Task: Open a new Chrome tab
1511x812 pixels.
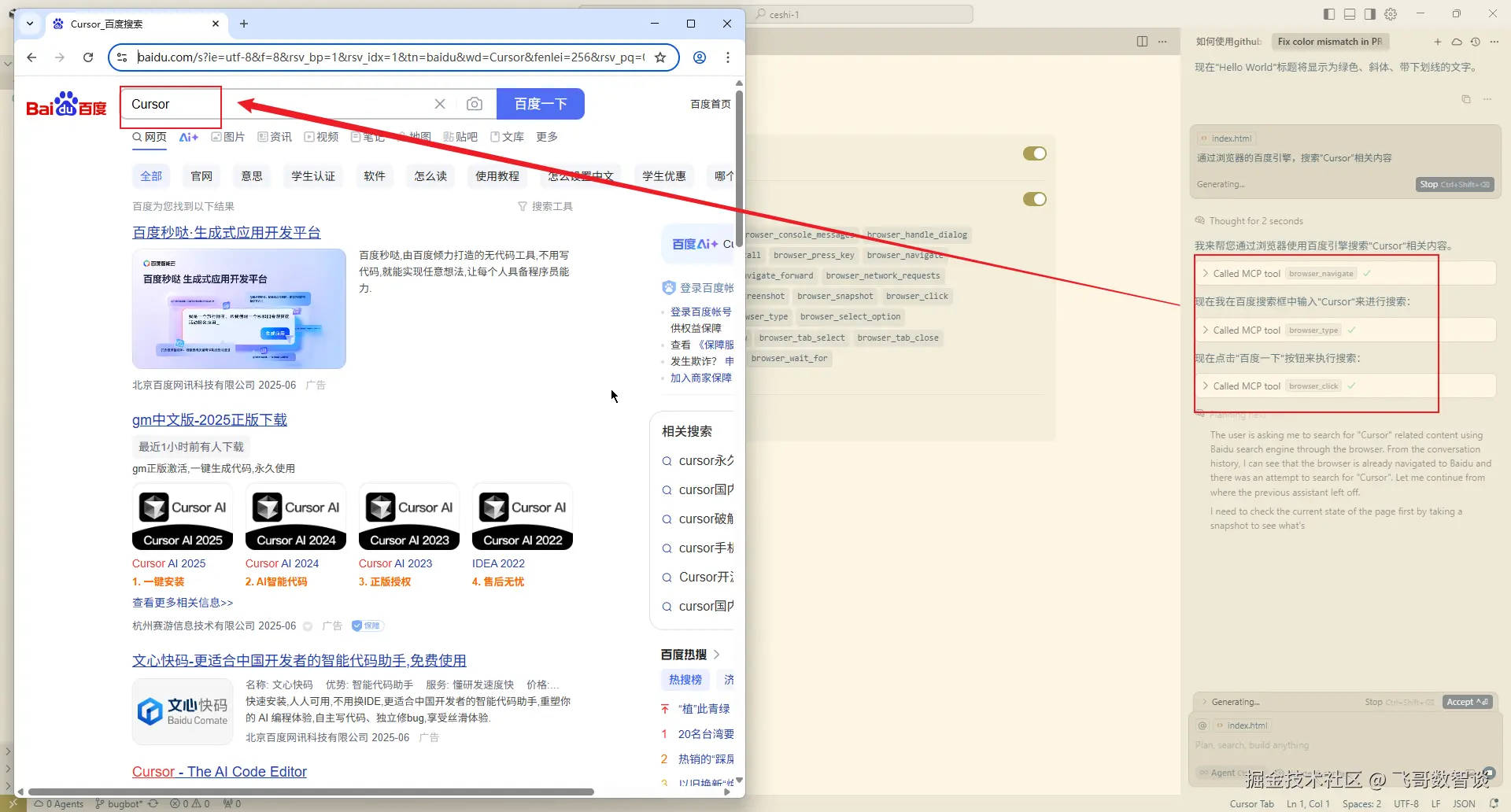Action: pos(244,24)
